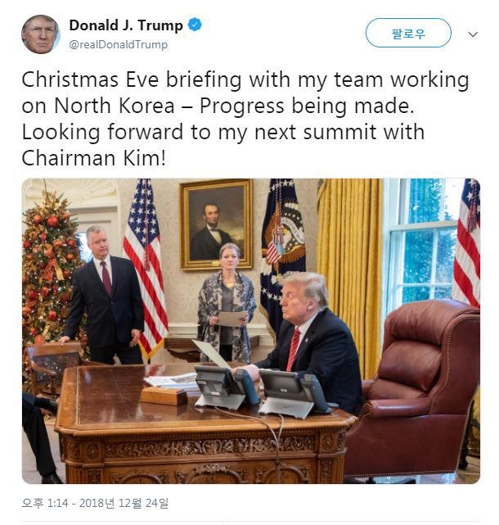
Task: Click the blue verified badge icon
Action: pos(195,25)
